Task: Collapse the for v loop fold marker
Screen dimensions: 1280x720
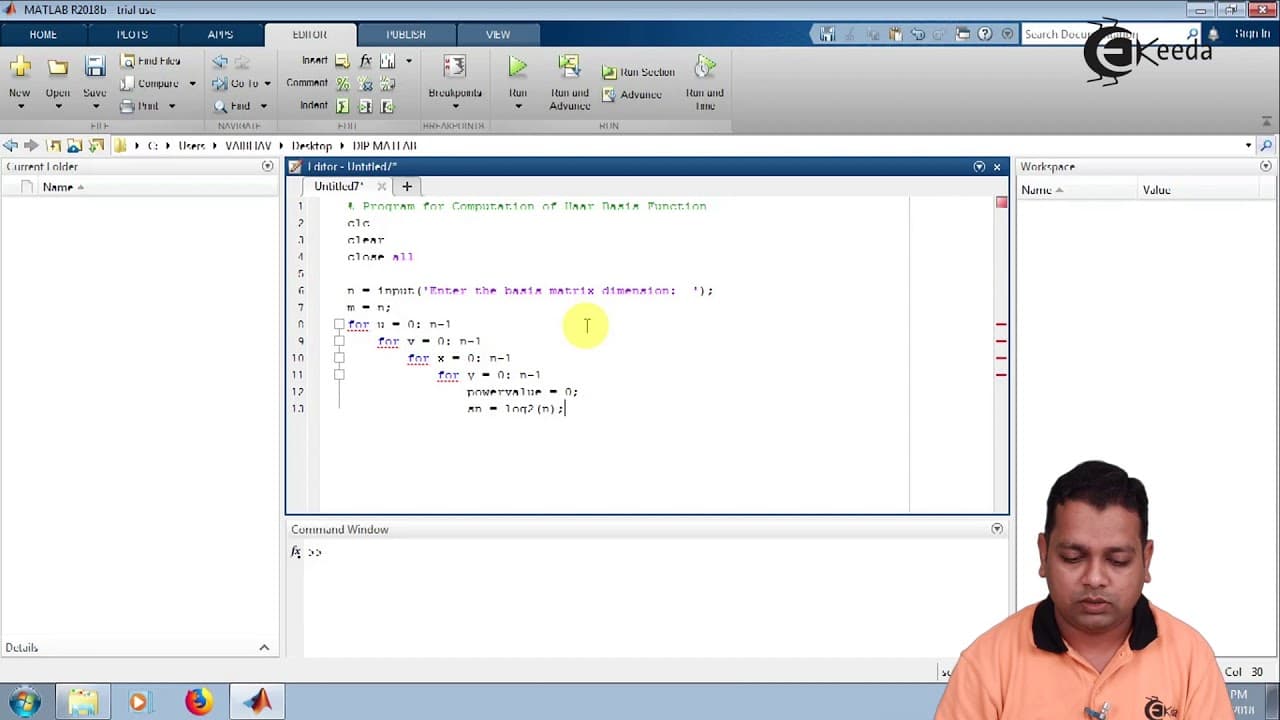Action: 339,341
